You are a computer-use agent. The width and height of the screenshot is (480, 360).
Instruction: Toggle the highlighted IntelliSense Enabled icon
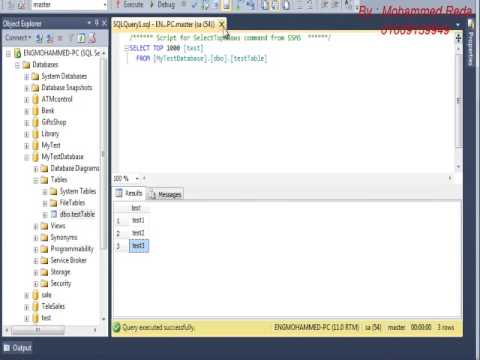pyautogui.click(x=226, y=5)
